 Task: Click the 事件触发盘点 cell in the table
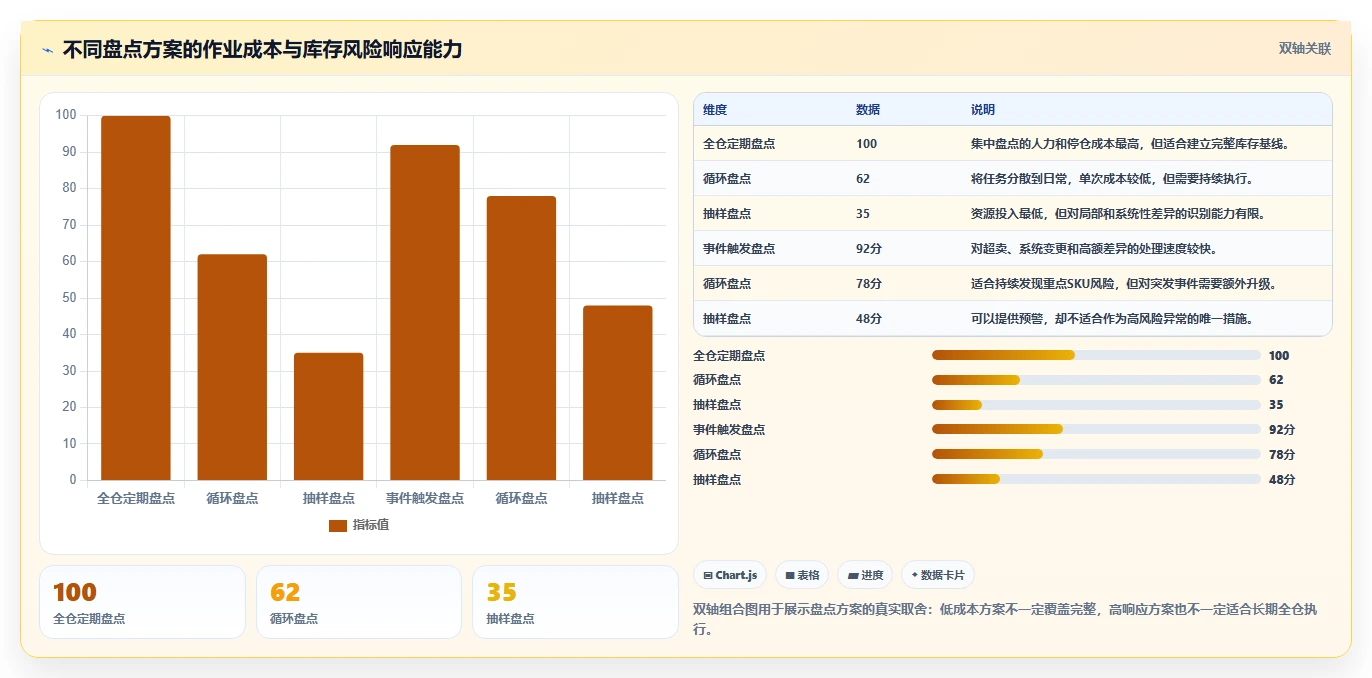coord(739,249)
